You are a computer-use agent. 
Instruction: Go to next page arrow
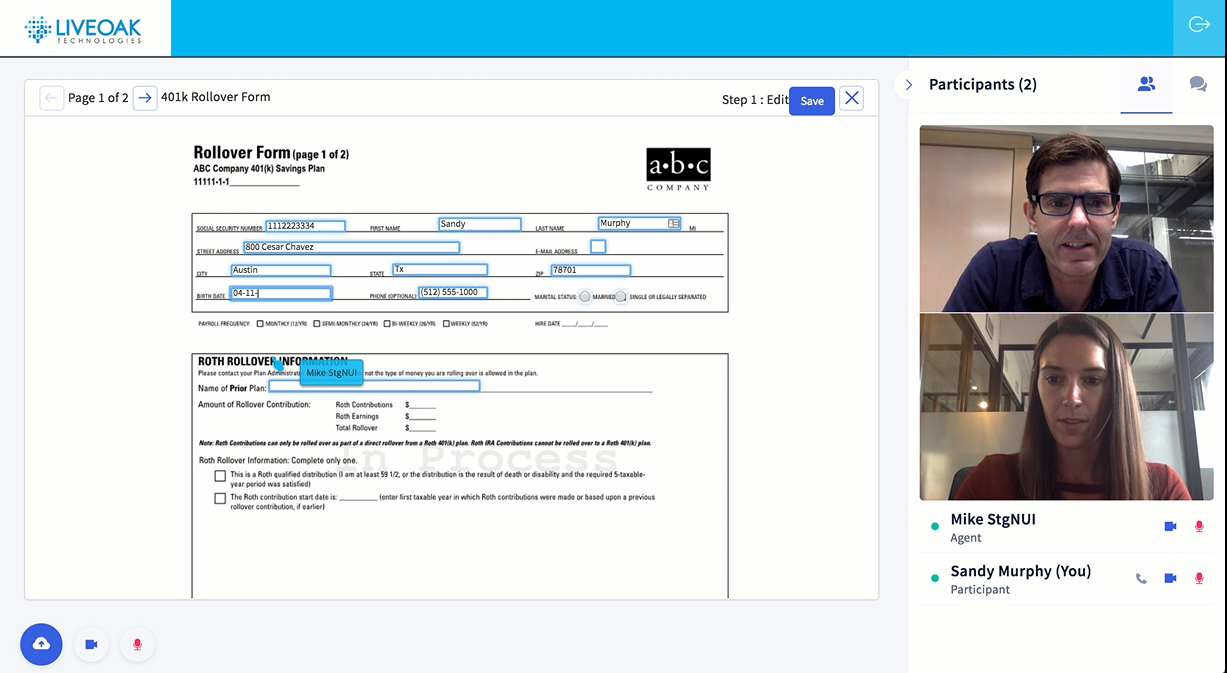[x=145, y=97]
